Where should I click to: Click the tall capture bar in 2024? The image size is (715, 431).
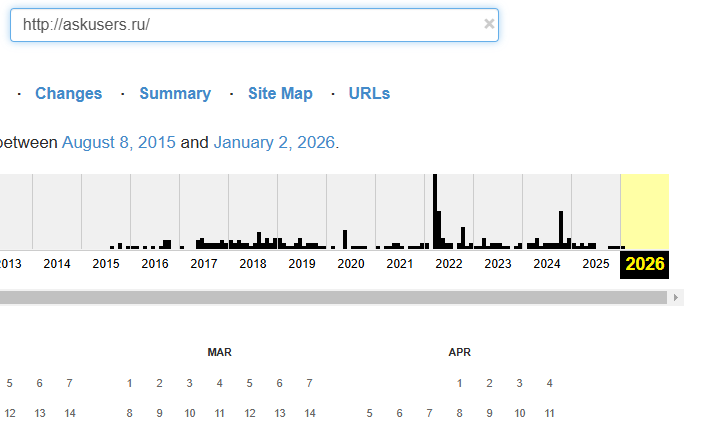click(561, 230)
